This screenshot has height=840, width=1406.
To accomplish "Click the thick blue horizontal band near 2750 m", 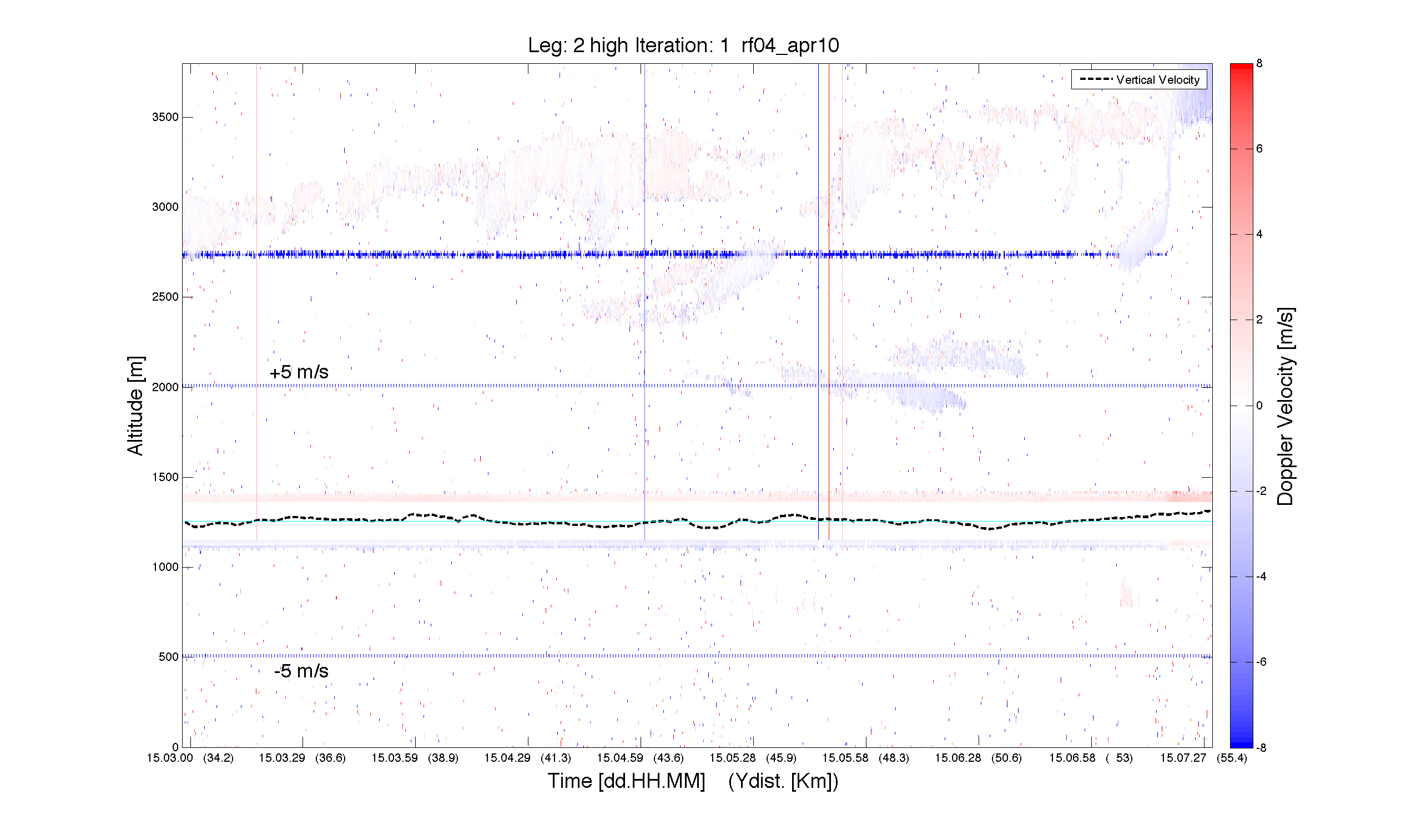I will click(674, 255).
